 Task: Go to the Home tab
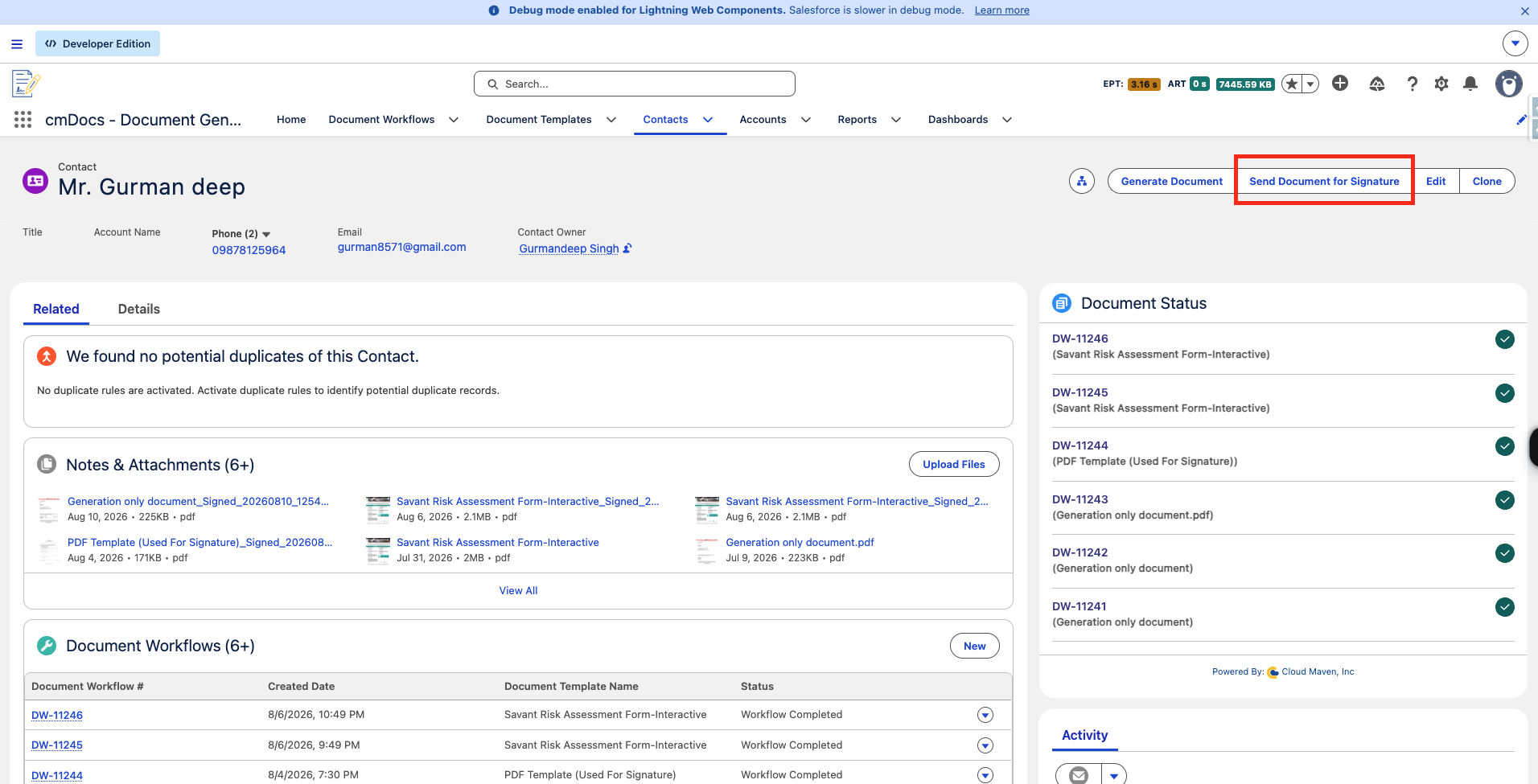tap(291, 120)
